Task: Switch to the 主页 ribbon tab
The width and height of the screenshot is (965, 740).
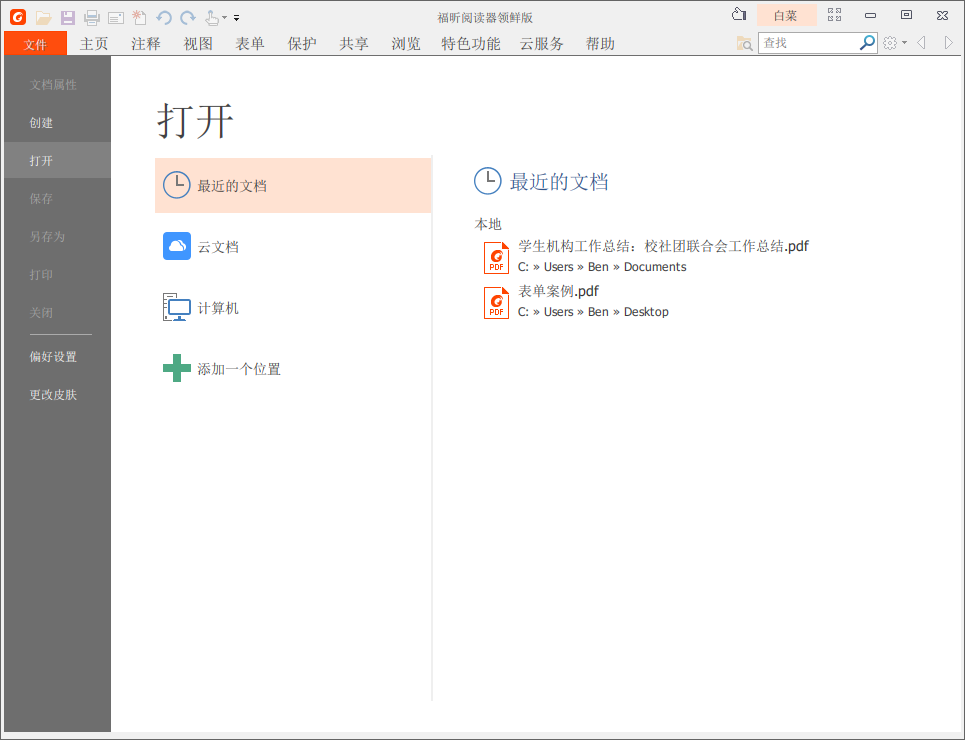Action: [93, 43]
